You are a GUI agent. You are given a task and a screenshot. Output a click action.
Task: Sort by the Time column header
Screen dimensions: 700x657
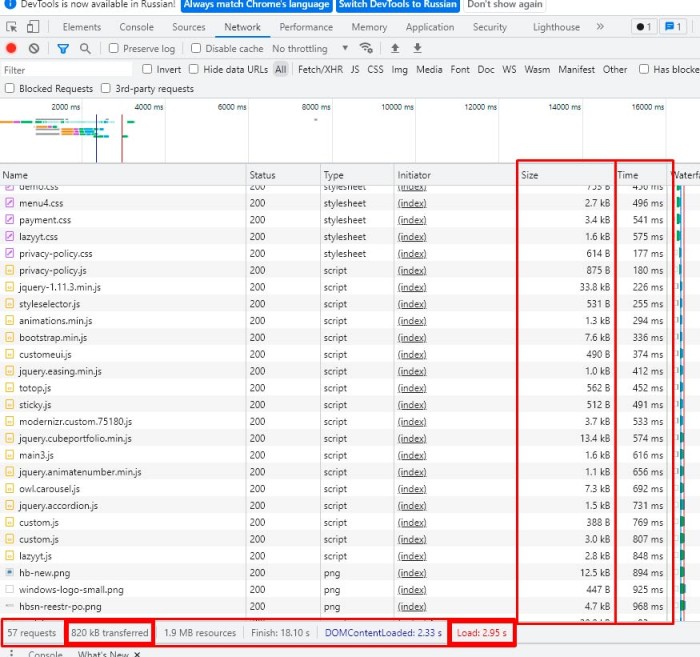641,175
